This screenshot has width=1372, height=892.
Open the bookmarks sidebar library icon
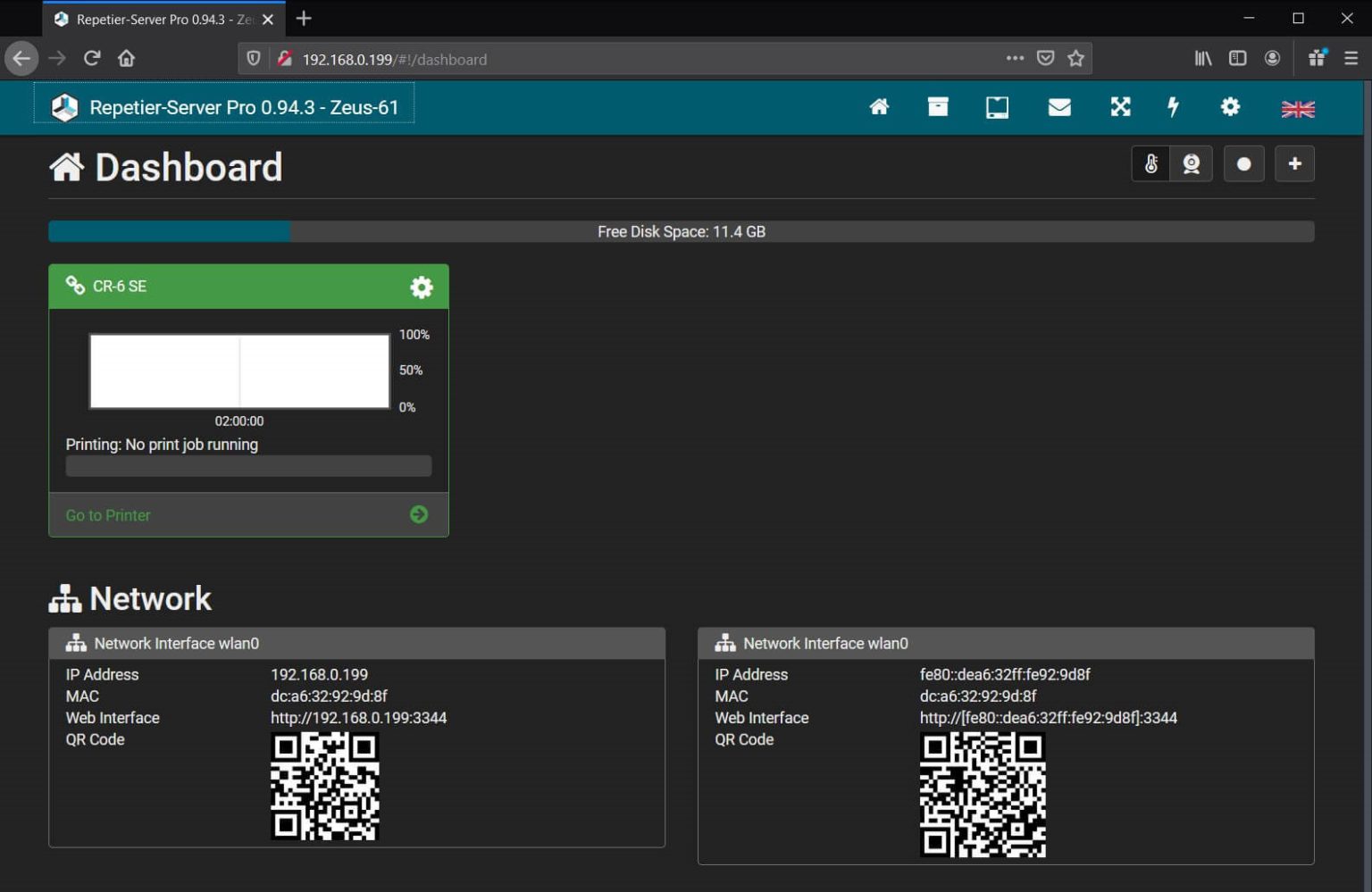click(1203, 57)
